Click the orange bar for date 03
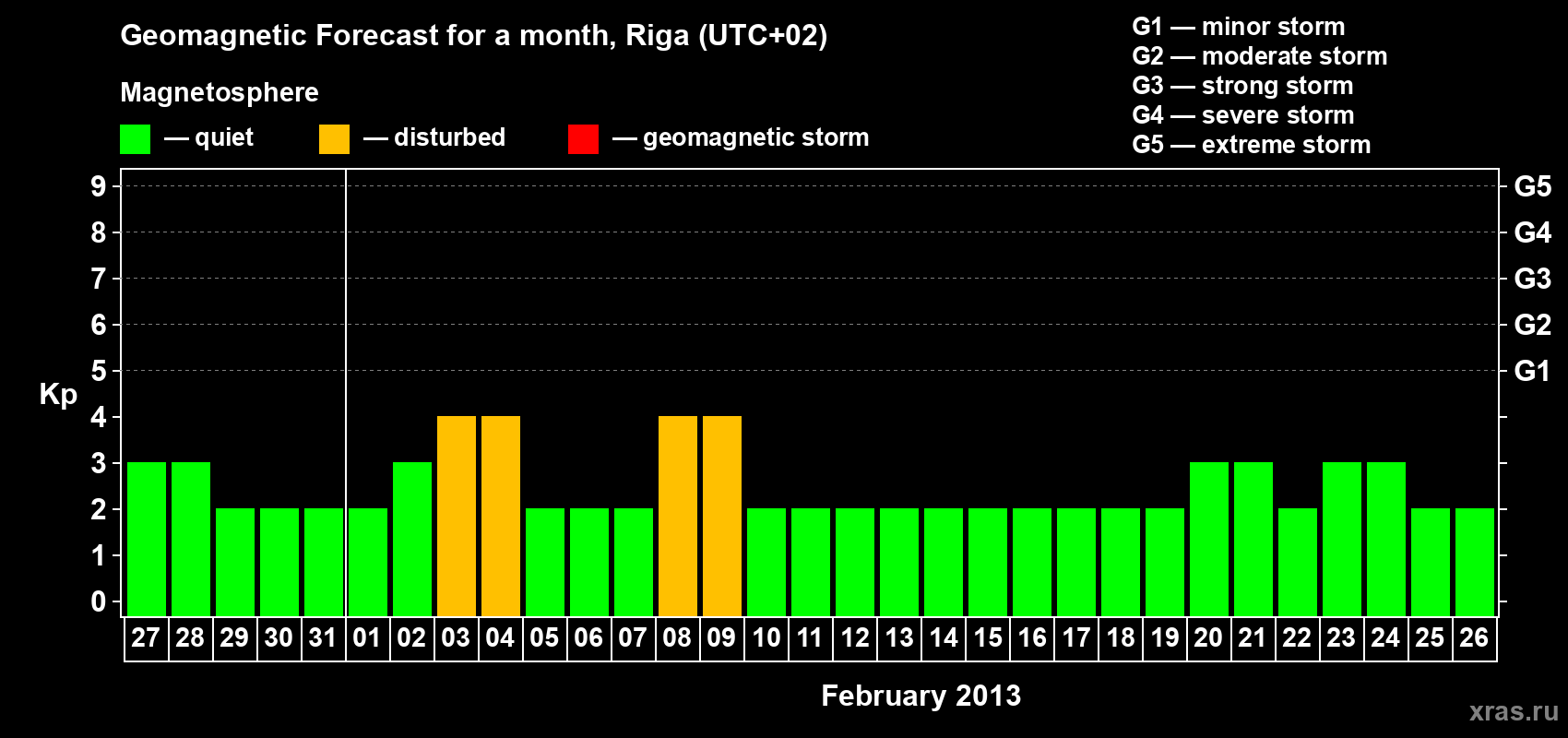The height and width of the screenshot is (738, 1568). [x=457, y=517]
